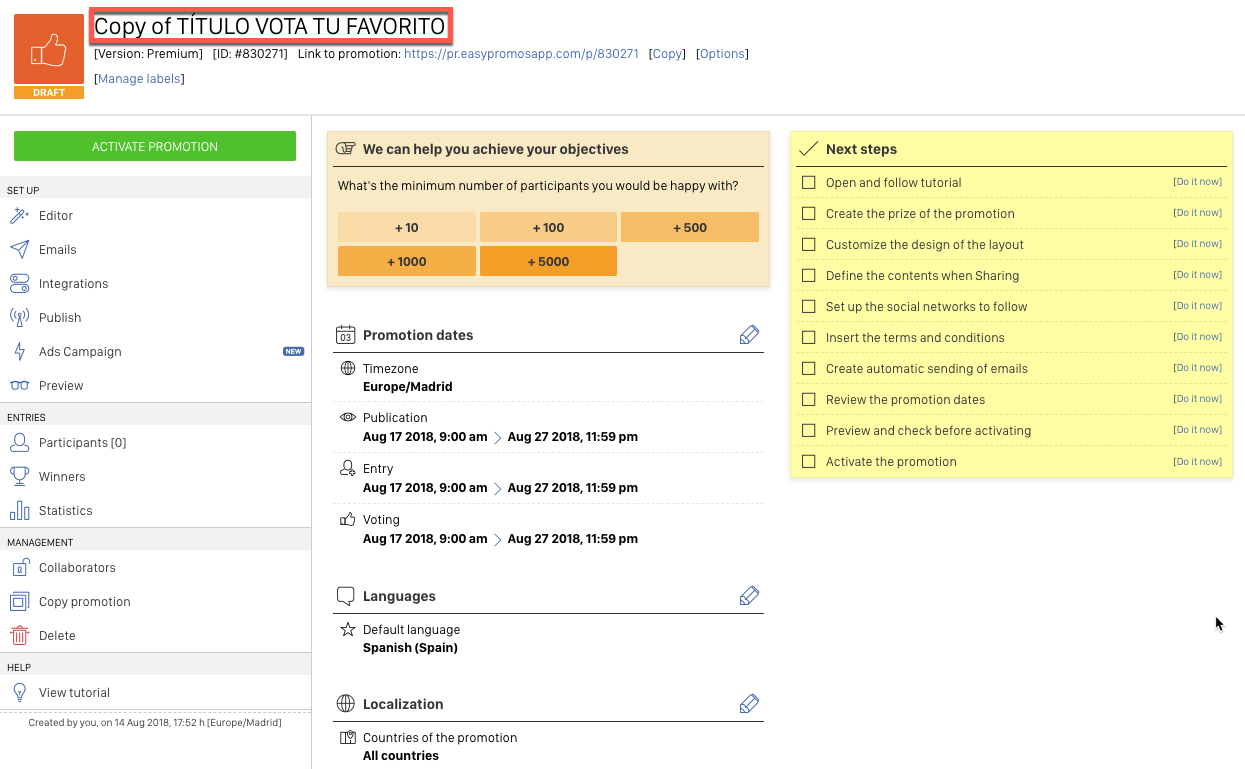The height and width of the screenshot is (769, 1245).
Task: Edit Localization with pencil icon
Action: [x=749, y=704]
